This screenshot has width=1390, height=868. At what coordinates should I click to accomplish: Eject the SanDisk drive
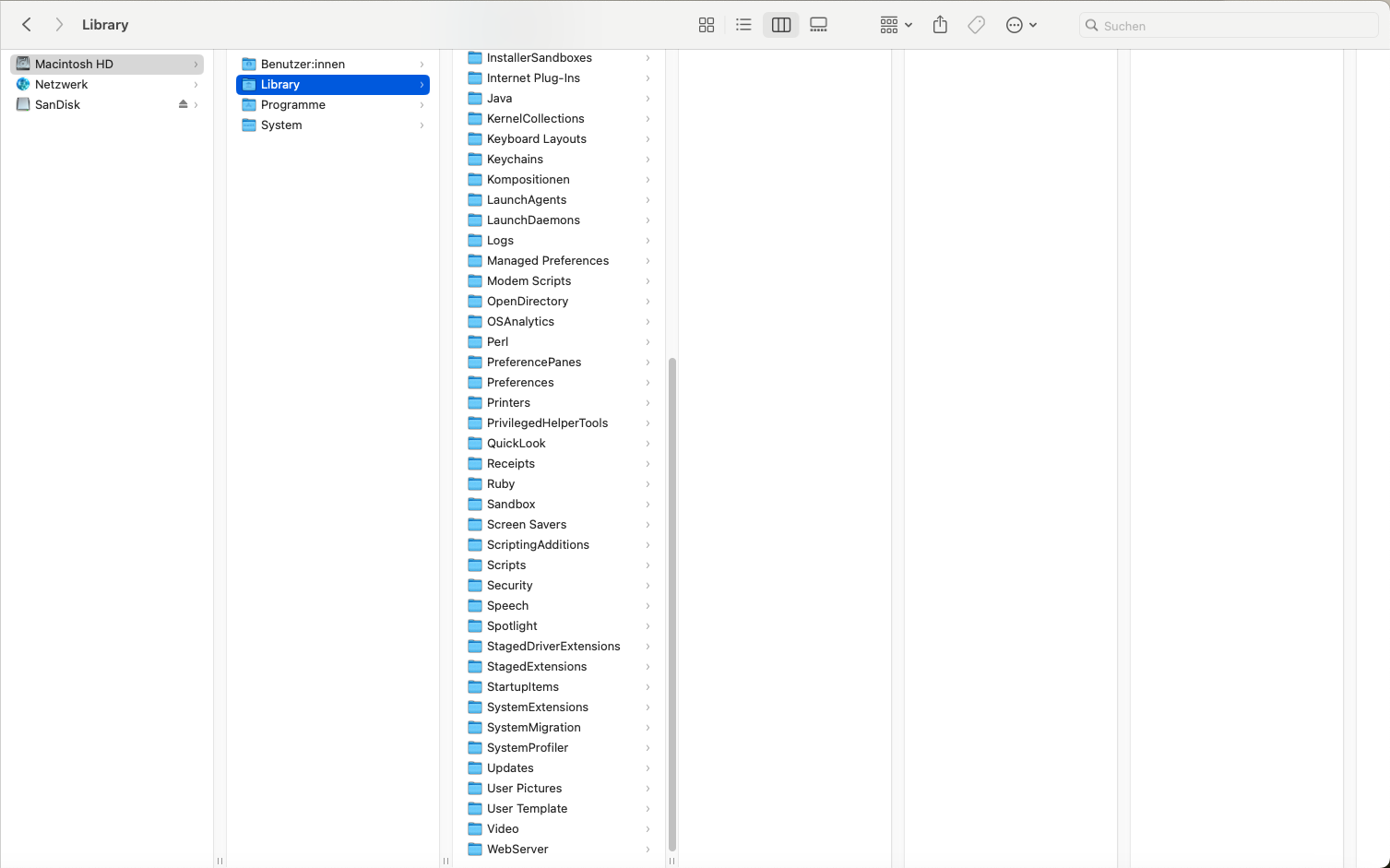[x=183, y=104]
